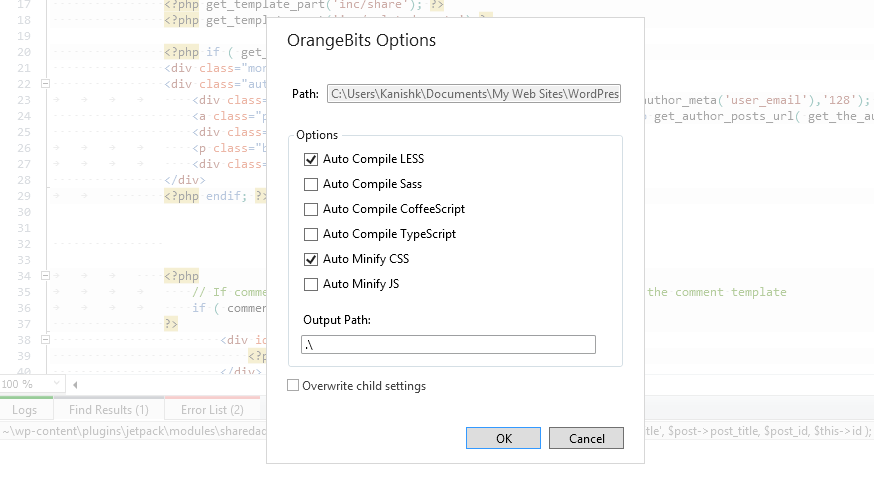Confirm the dialog with OK
Viewport: 874px width, 485px height.
pos(503,438)
